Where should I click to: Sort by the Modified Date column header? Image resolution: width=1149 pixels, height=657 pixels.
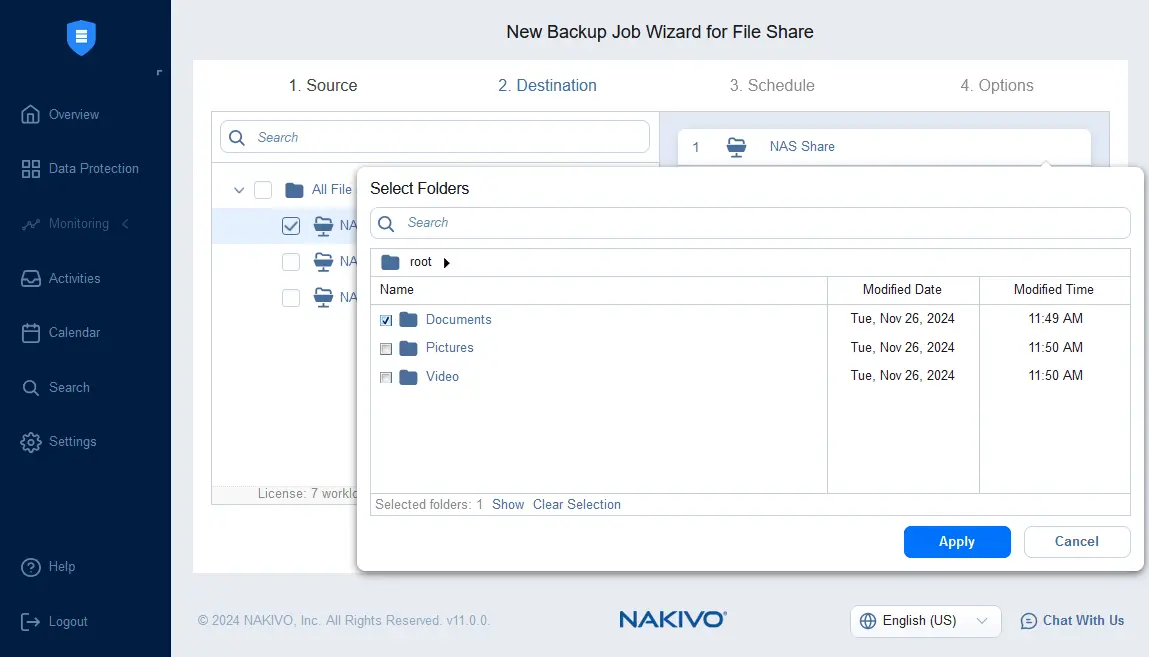(x=902, y=290)
